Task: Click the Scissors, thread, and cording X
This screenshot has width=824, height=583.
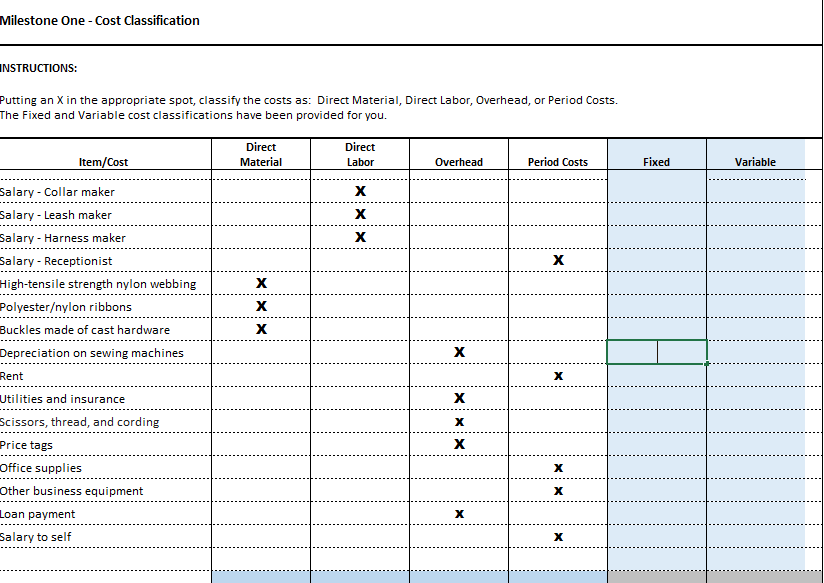Action: (459, 421)
